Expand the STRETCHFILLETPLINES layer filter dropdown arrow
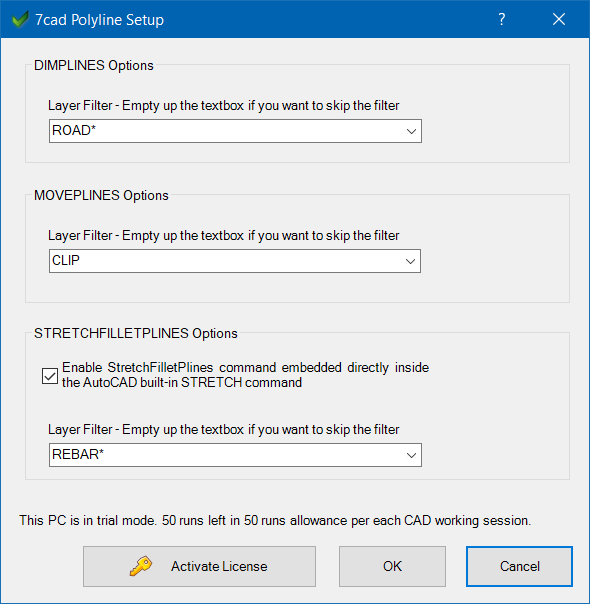The width and height of the screenshot is (590, 604). 411,455
